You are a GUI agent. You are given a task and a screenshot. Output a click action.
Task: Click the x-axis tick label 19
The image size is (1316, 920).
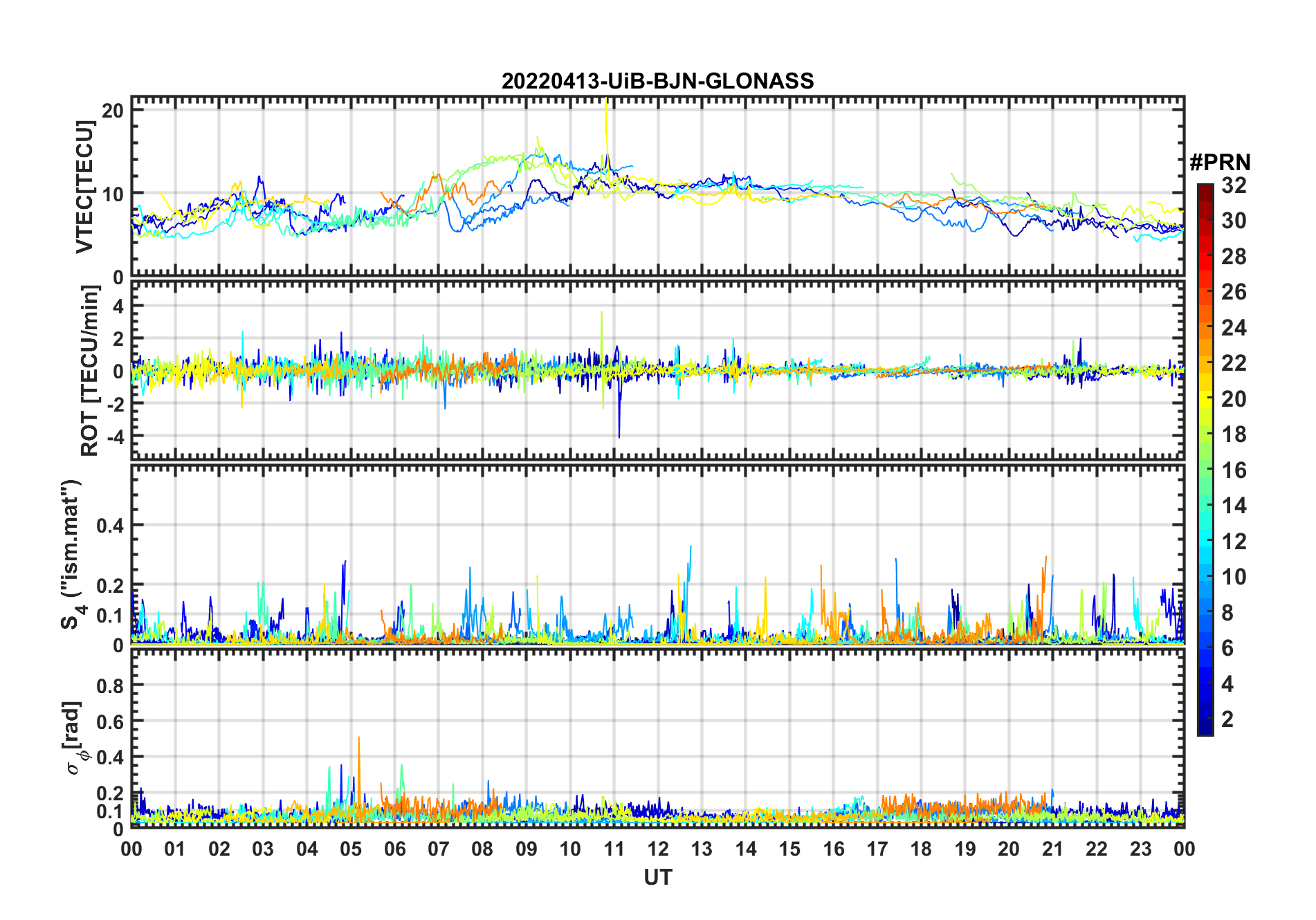pyautogui.click(x=965, y=849)
